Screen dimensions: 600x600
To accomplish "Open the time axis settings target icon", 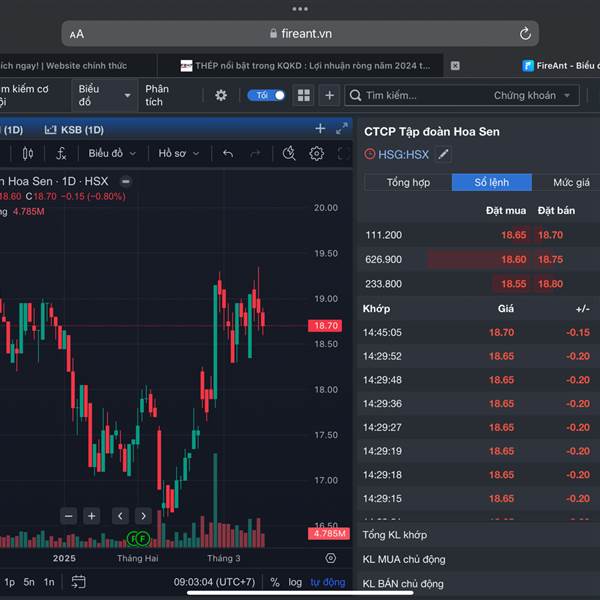I will pos(331,558).
